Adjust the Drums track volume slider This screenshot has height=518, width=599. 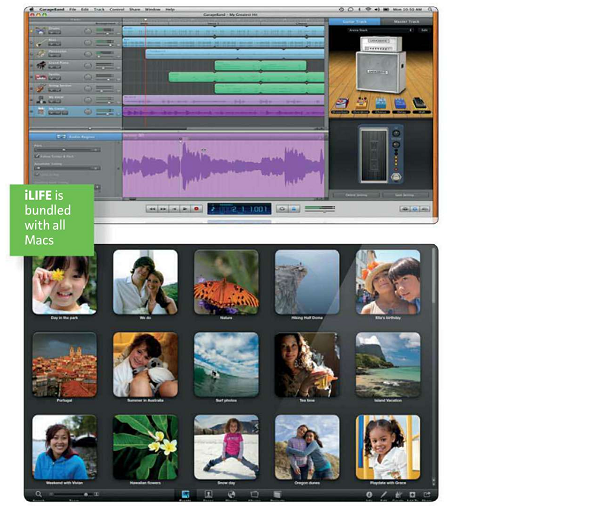pyautogui.click(x=105, y=34)
